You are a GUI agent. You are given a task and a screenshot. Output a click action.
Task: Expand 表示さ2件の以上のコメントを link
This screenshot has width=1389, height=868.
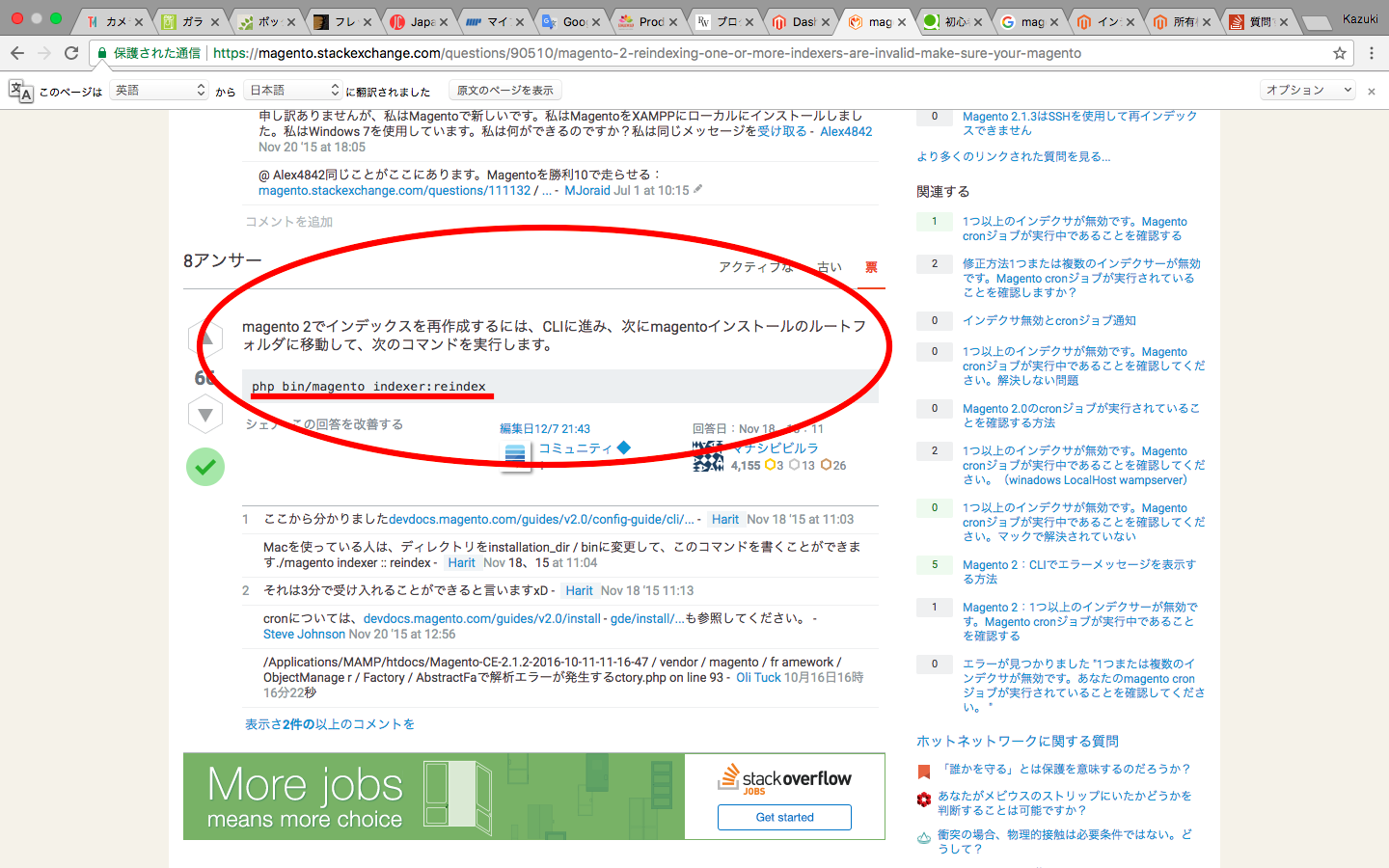(330, 724)
